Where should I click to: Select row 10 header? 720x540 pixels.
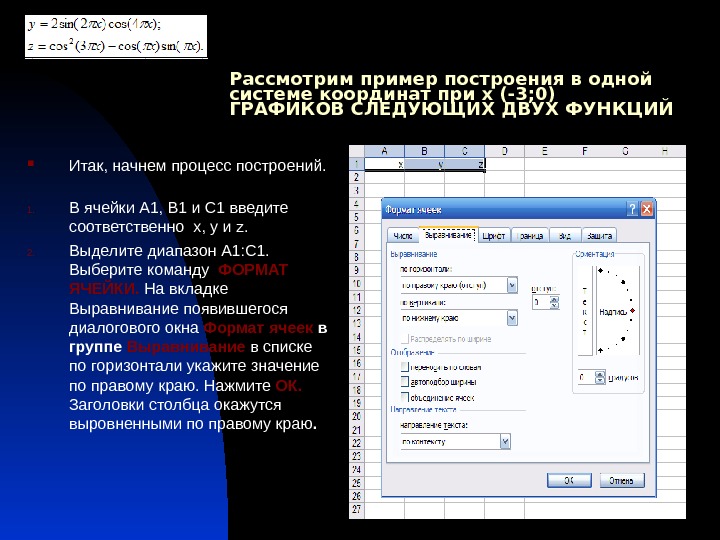tap(357, 283)
